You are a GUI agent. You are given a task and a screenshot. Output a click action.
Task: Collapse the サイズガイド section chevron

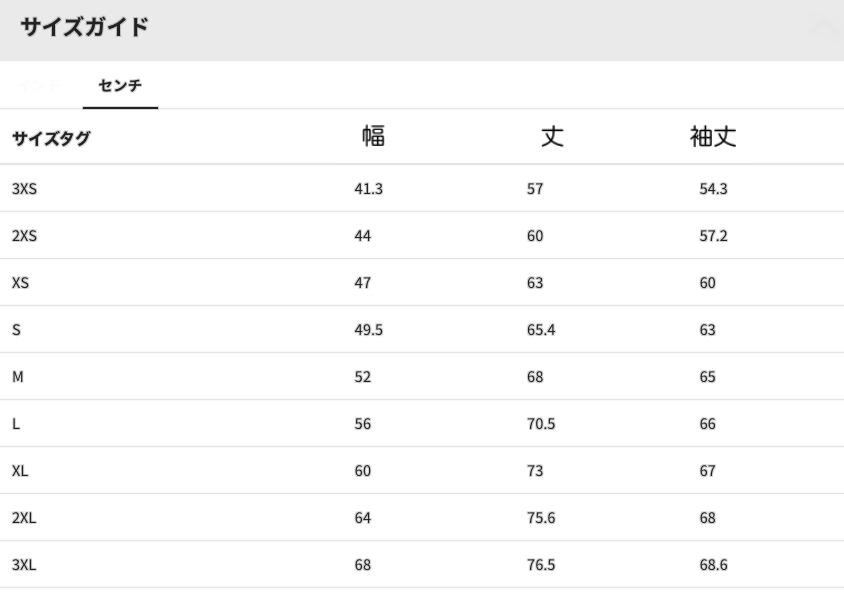point(823,28)
